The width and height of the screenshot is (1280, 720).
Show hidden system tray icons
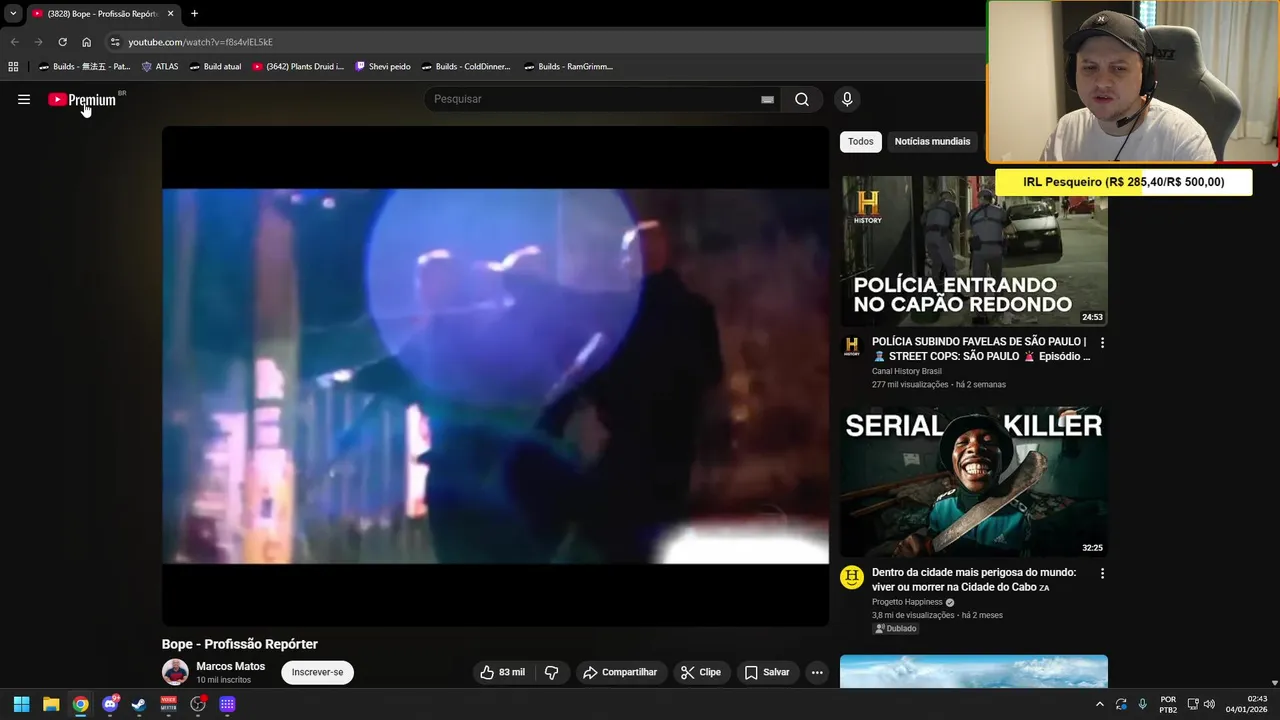1100,704
